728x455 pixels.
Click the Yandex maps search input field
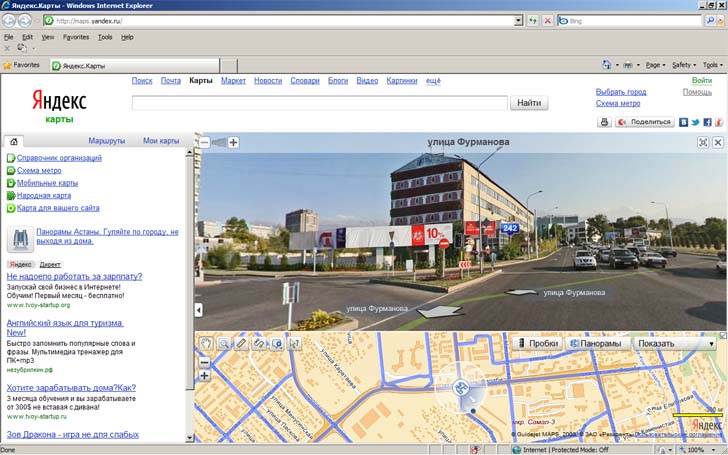coord(319,103)
